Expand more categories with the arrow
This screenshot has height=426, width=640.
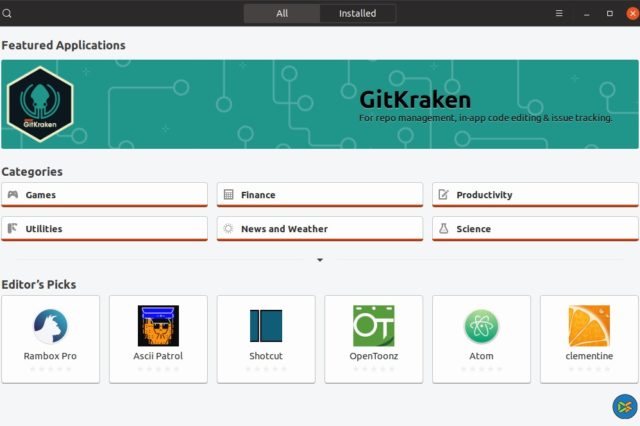click(320, 260)
